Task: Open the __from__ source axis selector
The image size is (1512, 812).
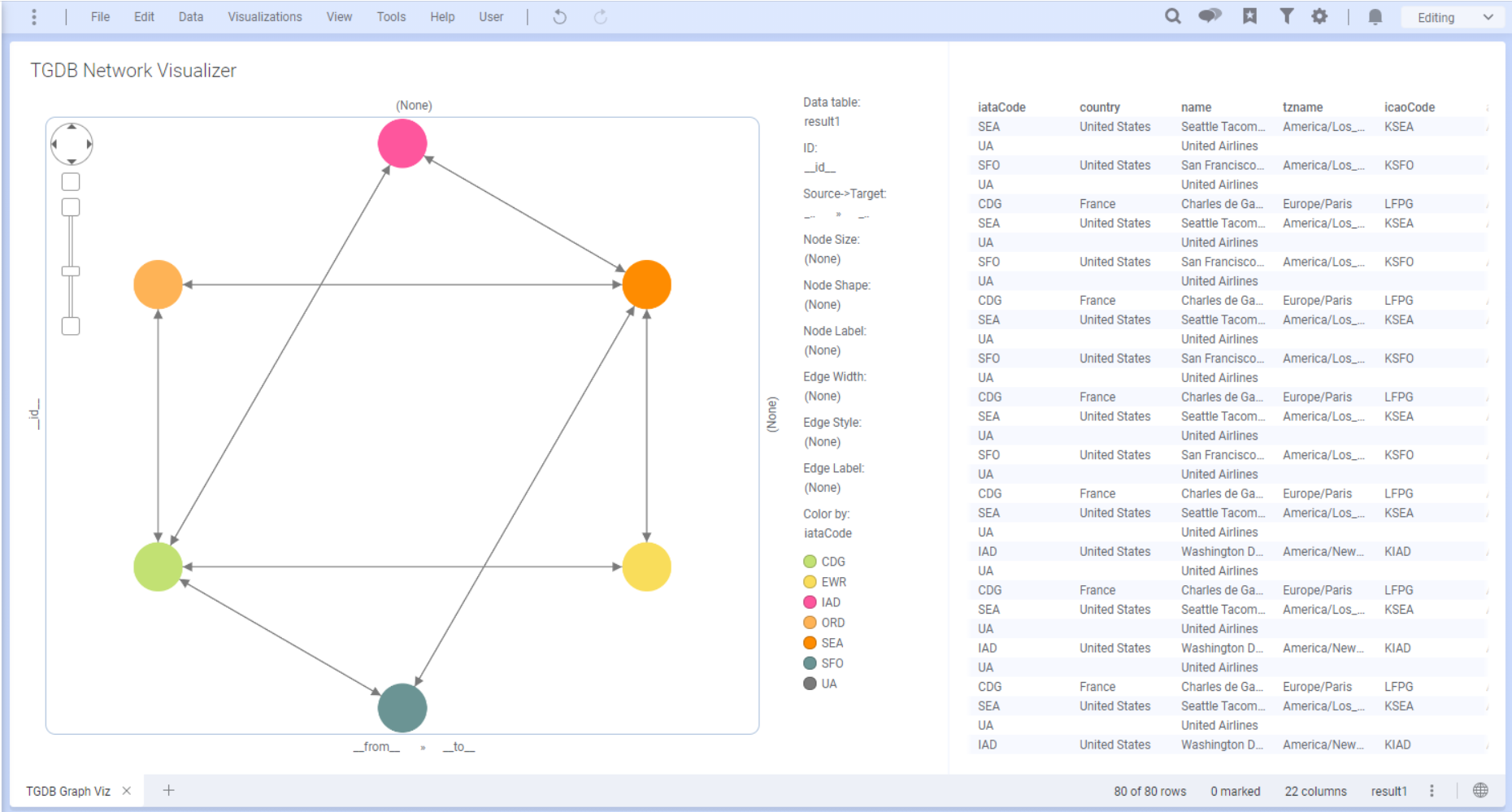Action: pyautogui.click(x=376, y=747)
